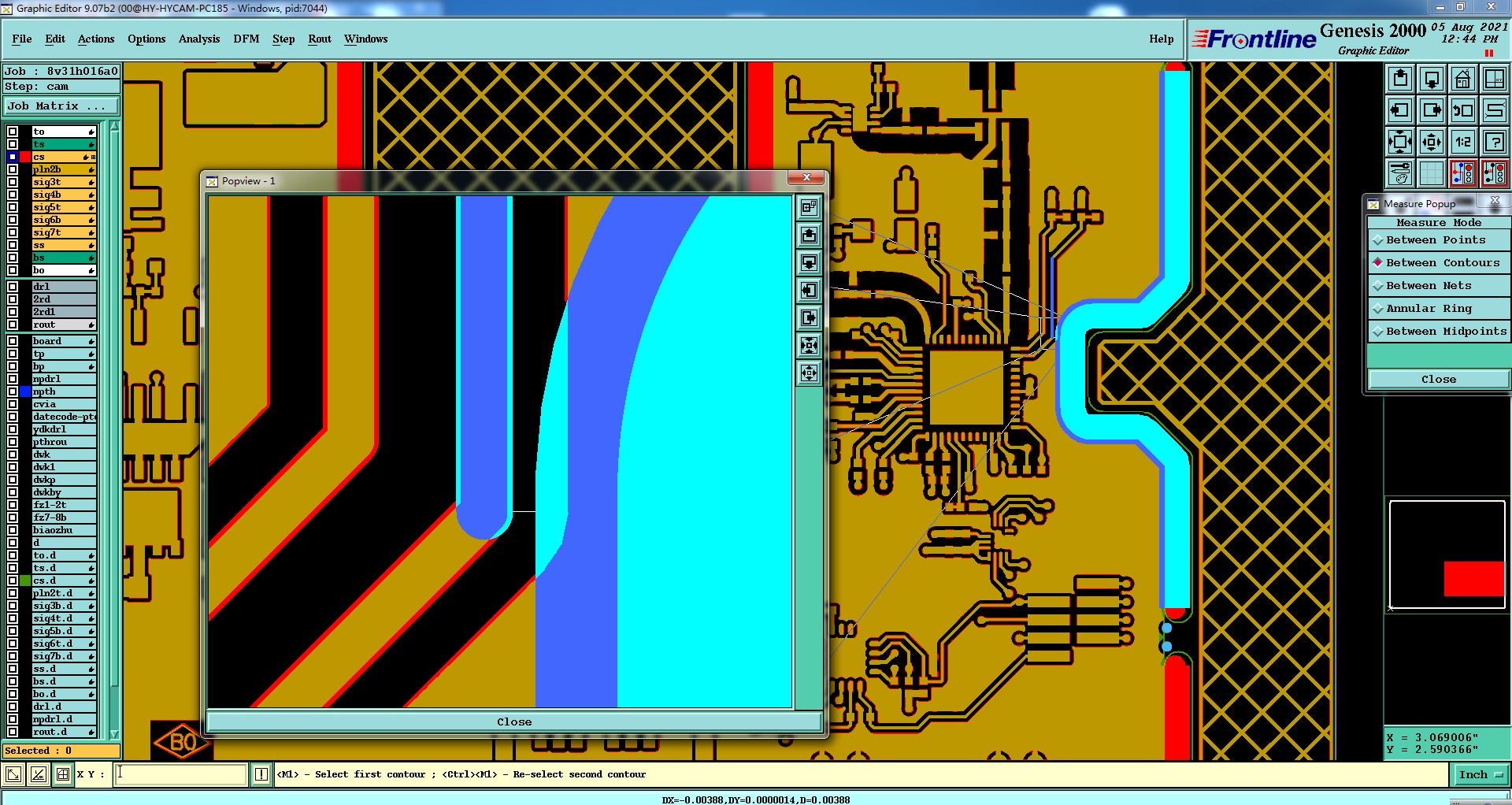The height and width of the screenshot is (805, 1512).
Task: Click the angle coordinate mode icon
Action: 38,774
